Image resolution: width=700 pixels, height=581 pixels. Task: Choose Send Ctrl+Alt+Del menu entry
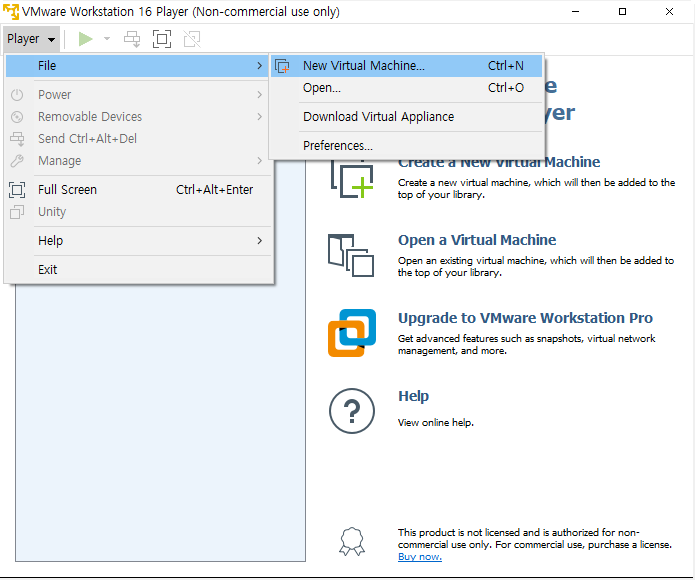[x=137, y=138]
